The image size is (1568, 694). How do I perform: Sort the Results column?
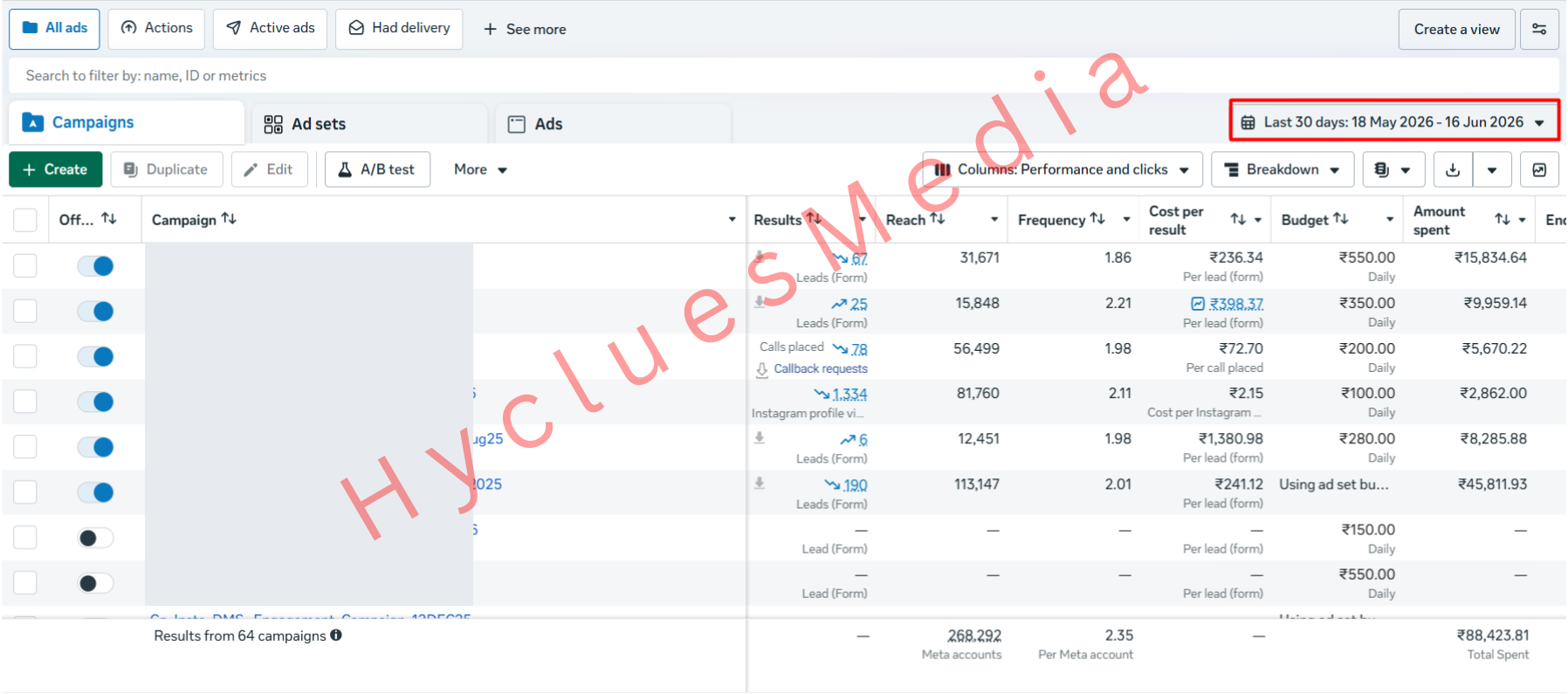(813, 218)
